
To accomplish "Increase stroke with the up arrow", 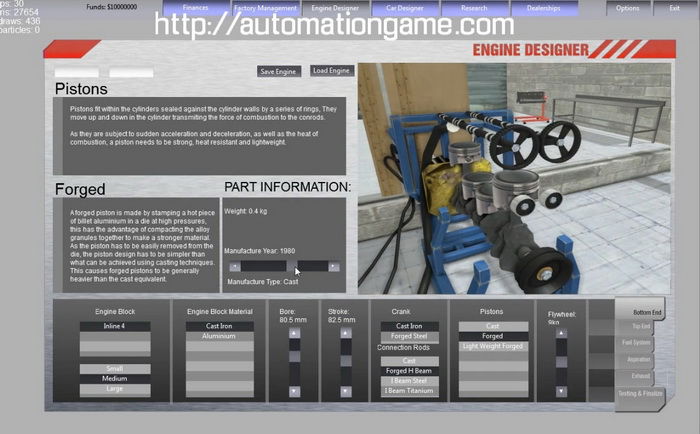I will coord(346,334).
